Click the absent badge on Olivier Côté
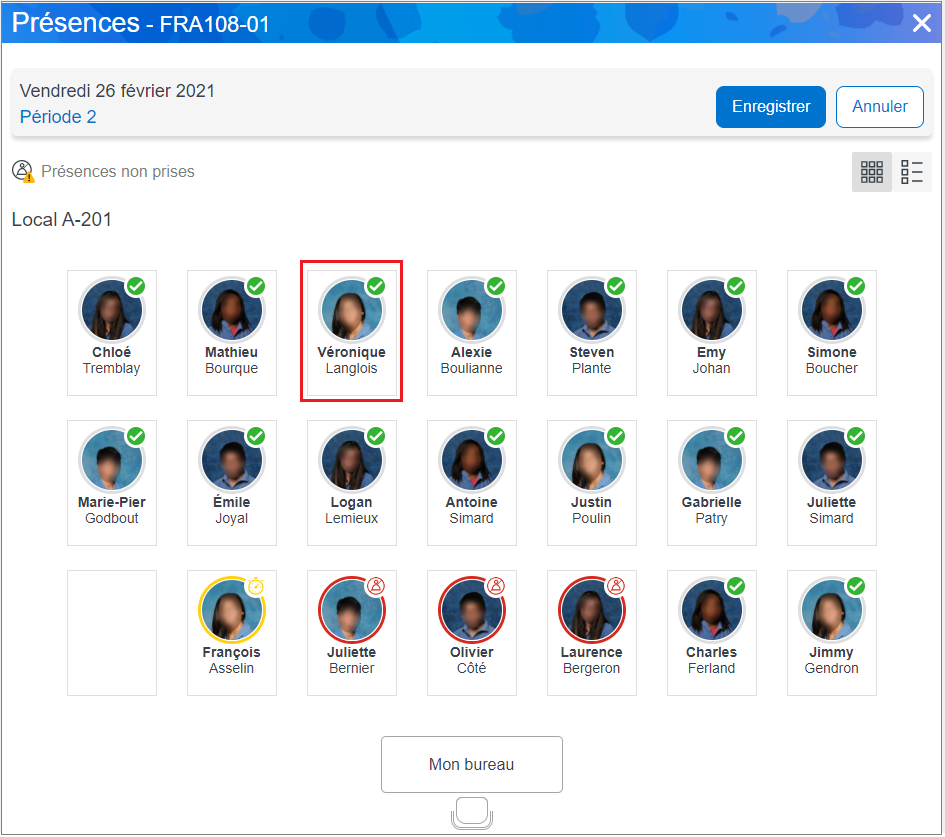Image resolution: width=945 pixels, height=837 pixels. point(496,586)
